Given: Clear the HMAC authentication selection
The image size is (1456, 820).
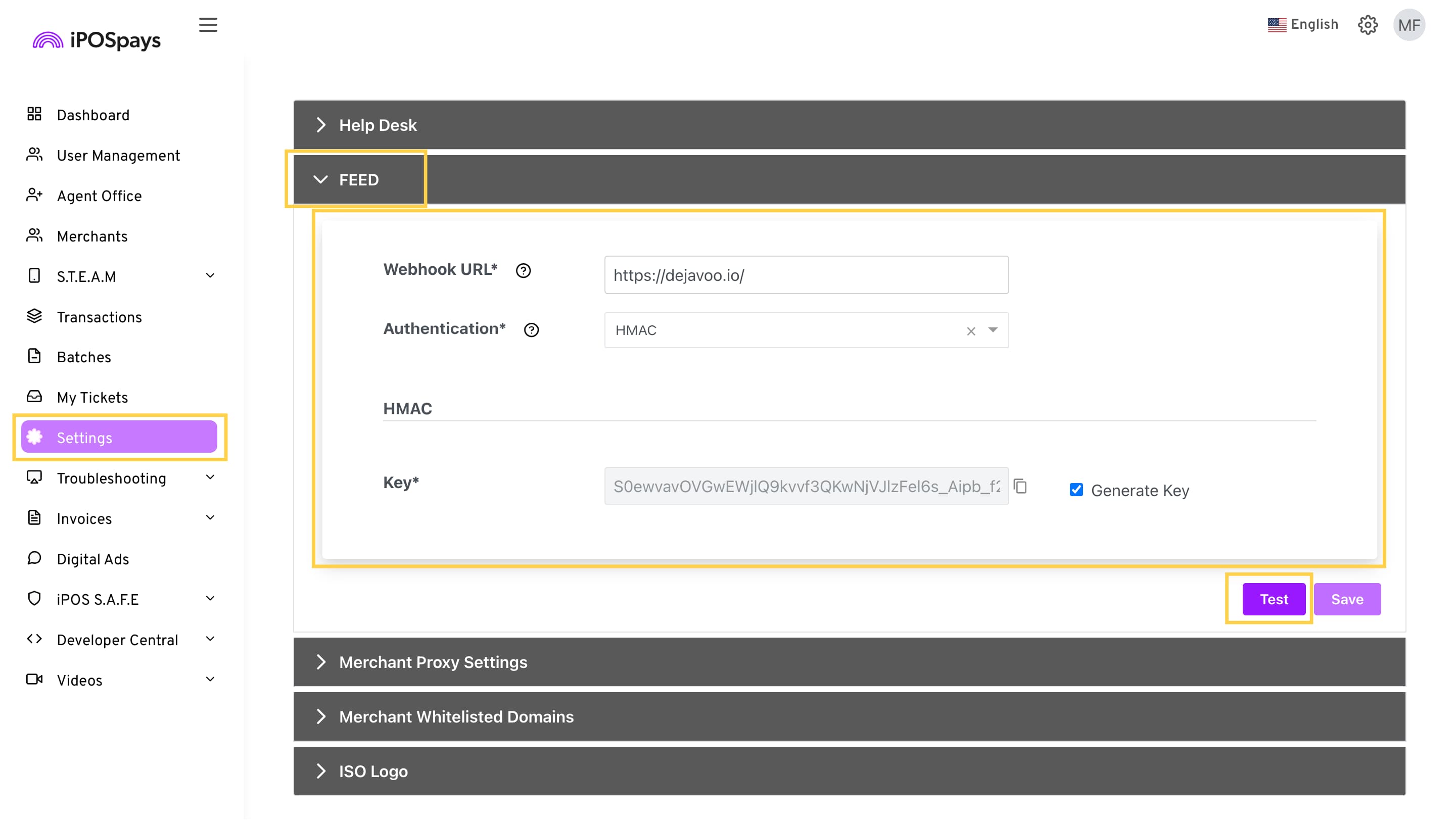Looking at the screenshot, I should click(x=971, y=331).
